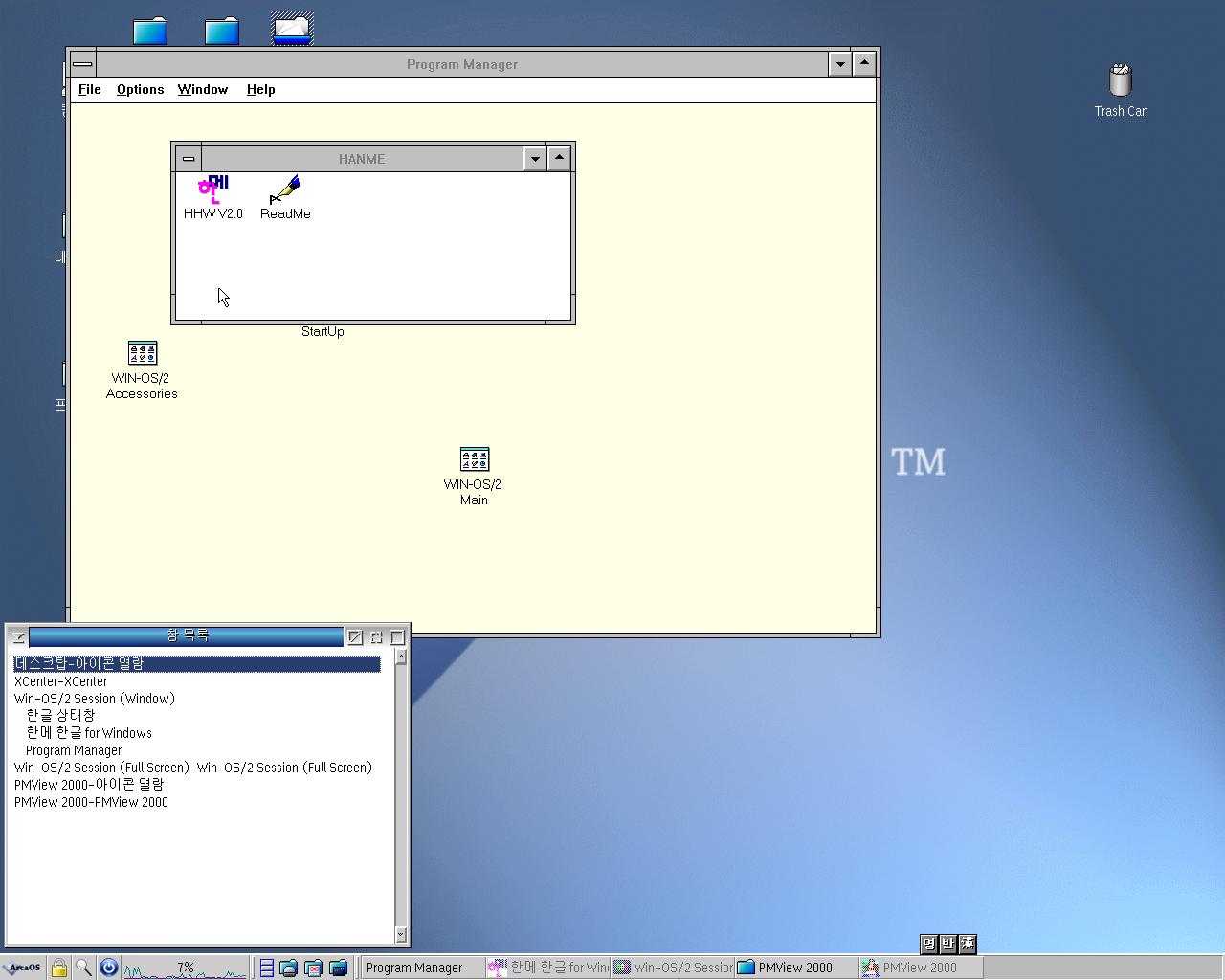Click window list scrollbar up arrow

[x=401, y=657]
